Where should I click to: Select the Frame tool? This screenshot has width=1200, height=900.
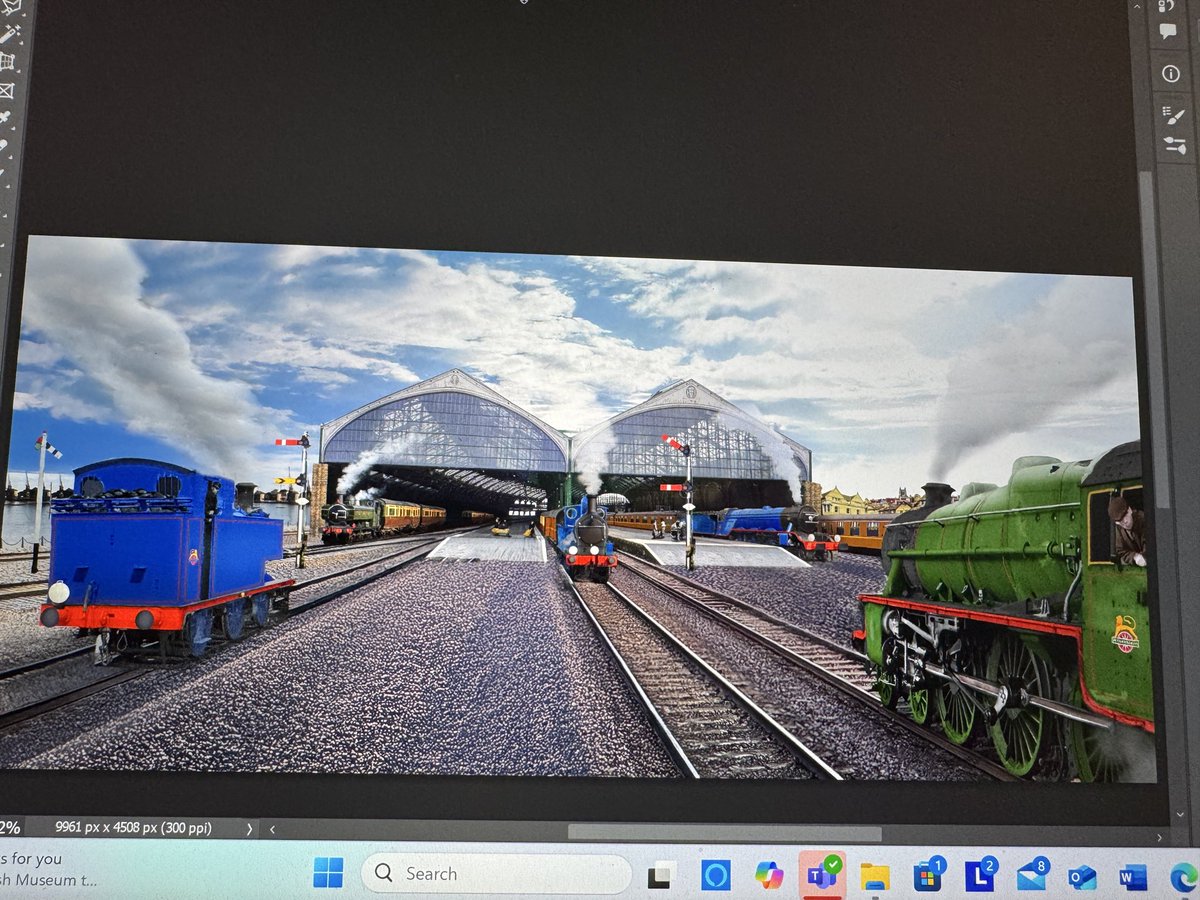pyautogui.click(x=6, y=90)
